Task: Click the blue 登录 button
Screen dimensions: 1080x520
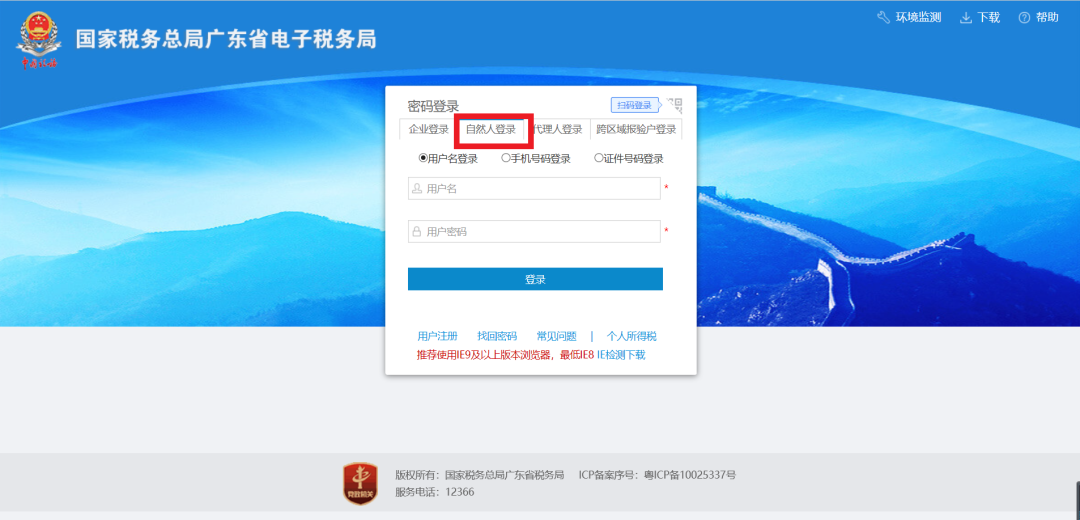Action: (x=535, y=279)
